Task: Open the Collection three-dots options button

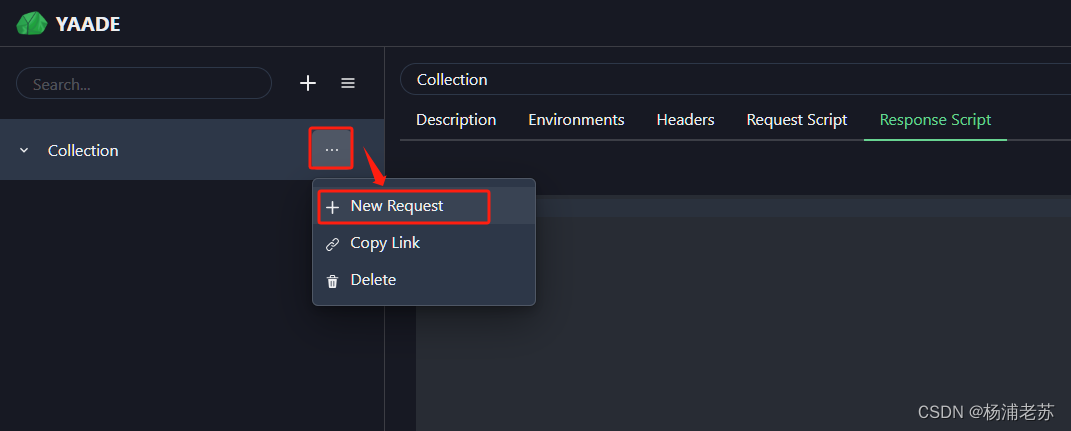Action: 332,149
